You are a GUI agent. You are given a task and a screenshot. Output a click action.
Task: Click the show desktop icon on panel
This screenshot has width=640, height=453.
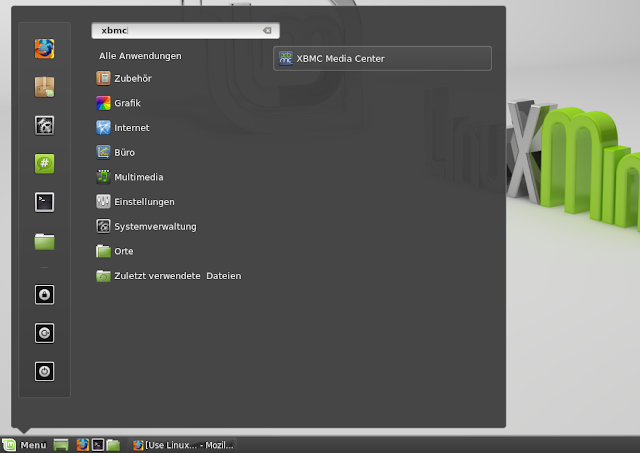(x=61, y=445)
